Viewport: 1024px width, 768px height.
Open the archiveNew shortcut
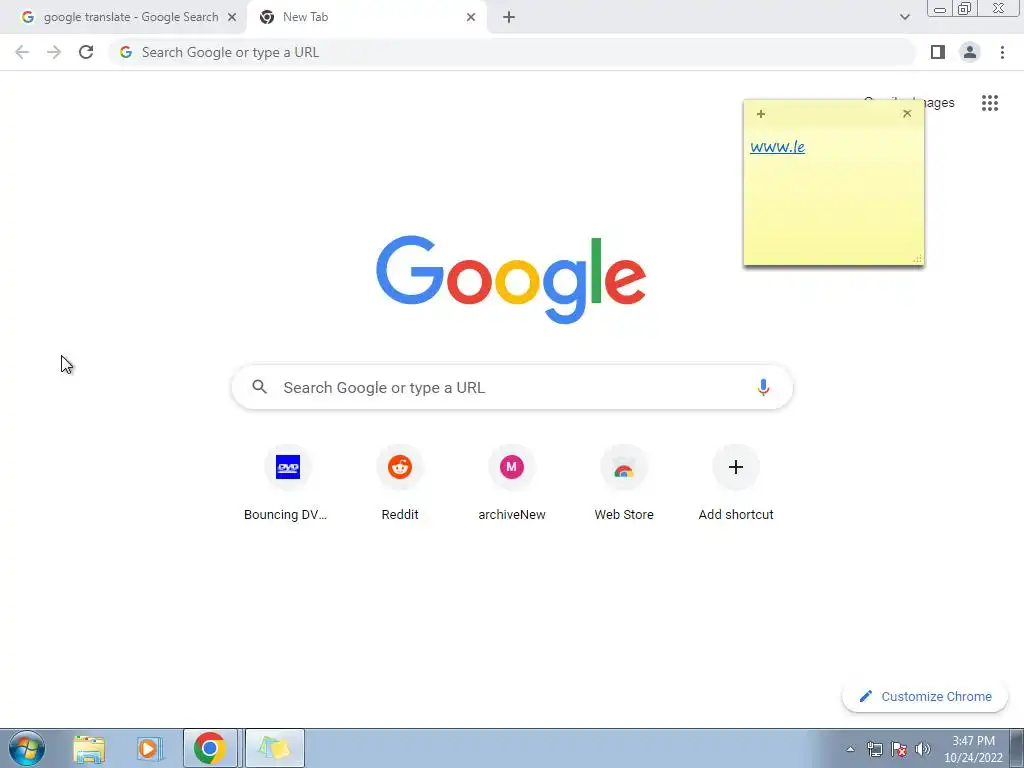[511, 483]
